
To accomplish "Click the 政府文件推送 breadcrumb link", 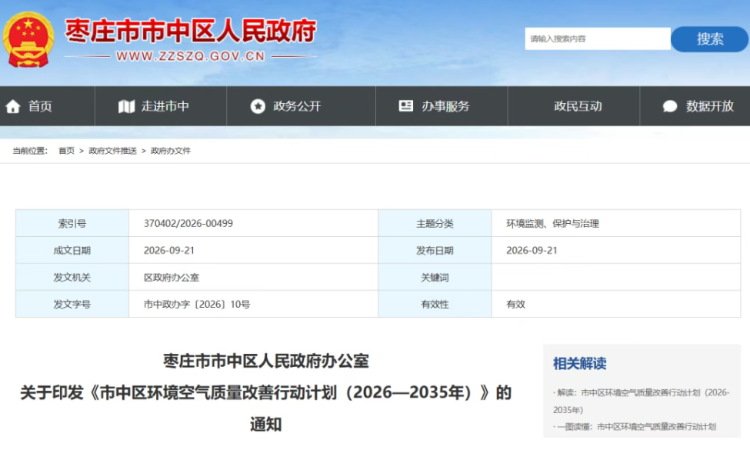I will click(113, 151).
